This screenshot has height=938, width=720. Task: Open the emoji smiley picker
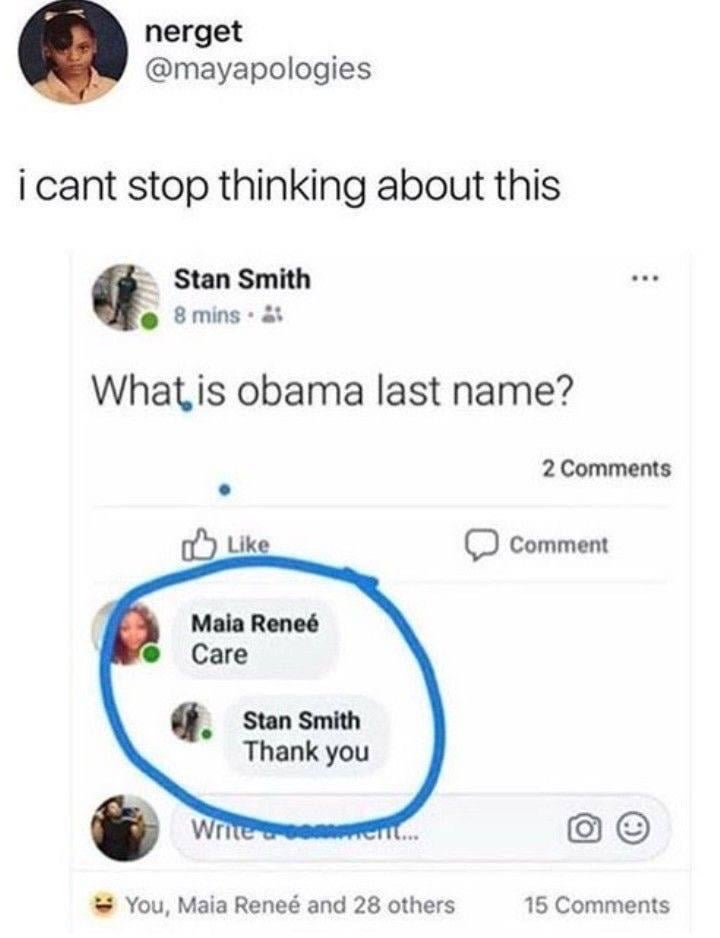(x=633, y=829)
